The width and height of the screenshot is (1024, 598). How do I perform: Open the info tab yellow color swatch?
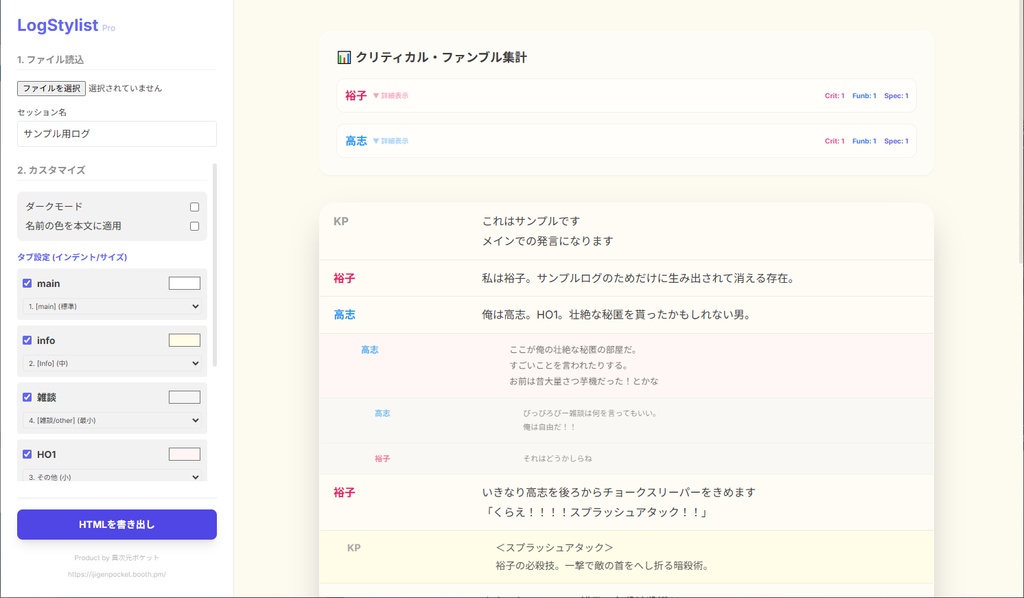point(185,340)
